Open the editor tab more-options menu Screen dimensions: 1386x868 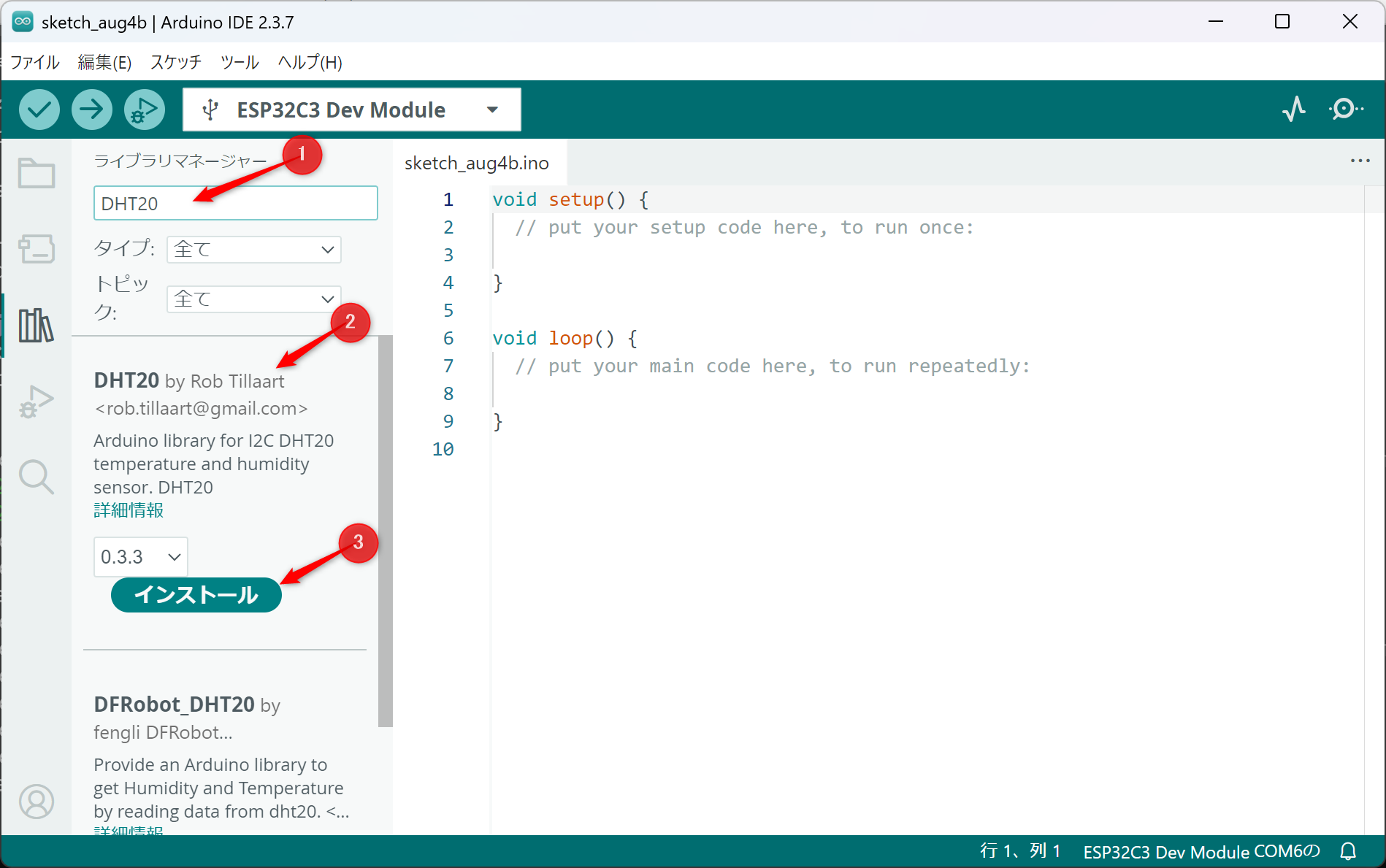point(1360,161)
